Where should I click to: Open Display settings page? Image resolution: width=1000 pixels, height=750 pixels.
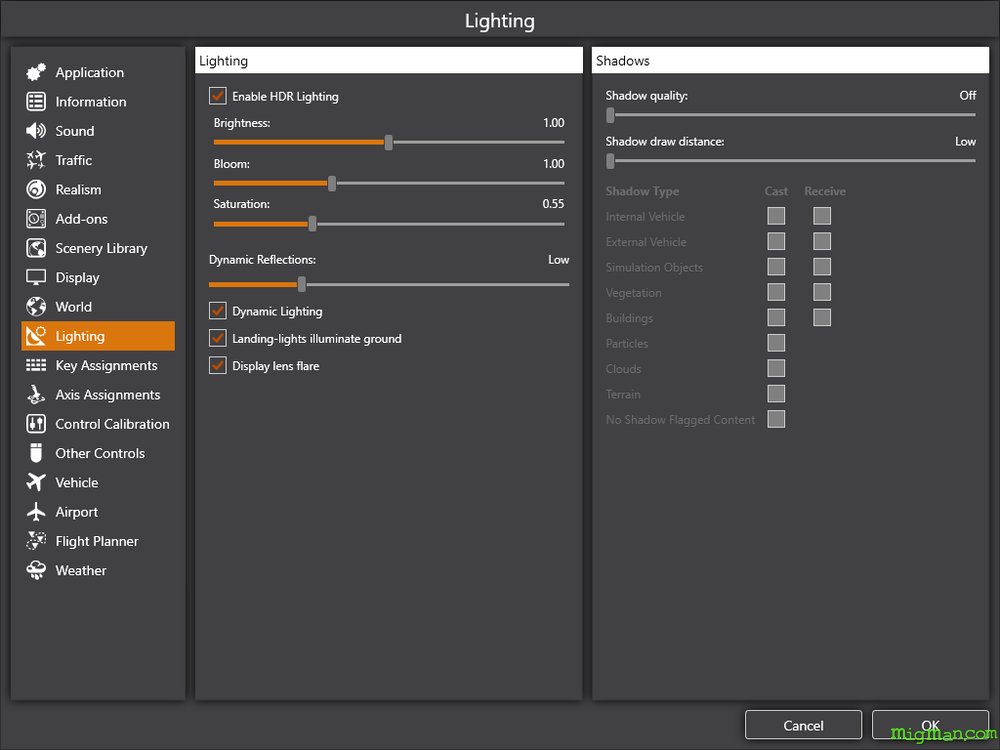[x=98, y=277]
